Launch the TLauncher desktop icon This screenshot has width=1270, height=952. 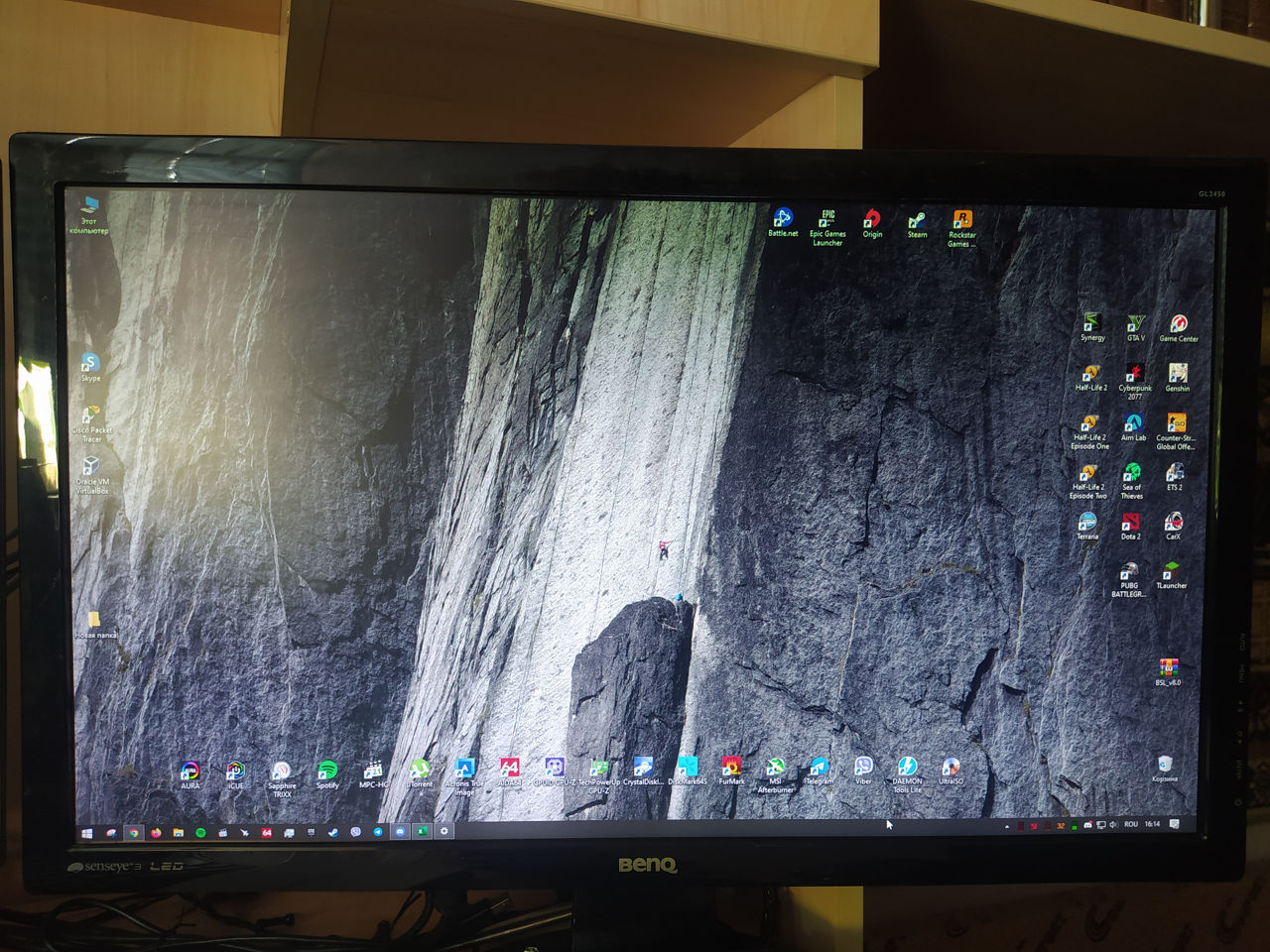(1172, 575)
